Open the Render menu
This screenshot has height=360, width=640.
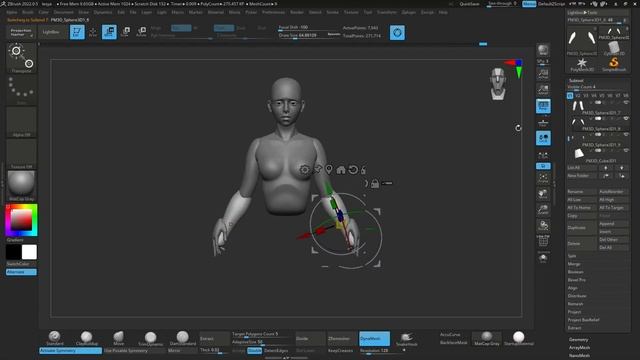coord(297,12)
